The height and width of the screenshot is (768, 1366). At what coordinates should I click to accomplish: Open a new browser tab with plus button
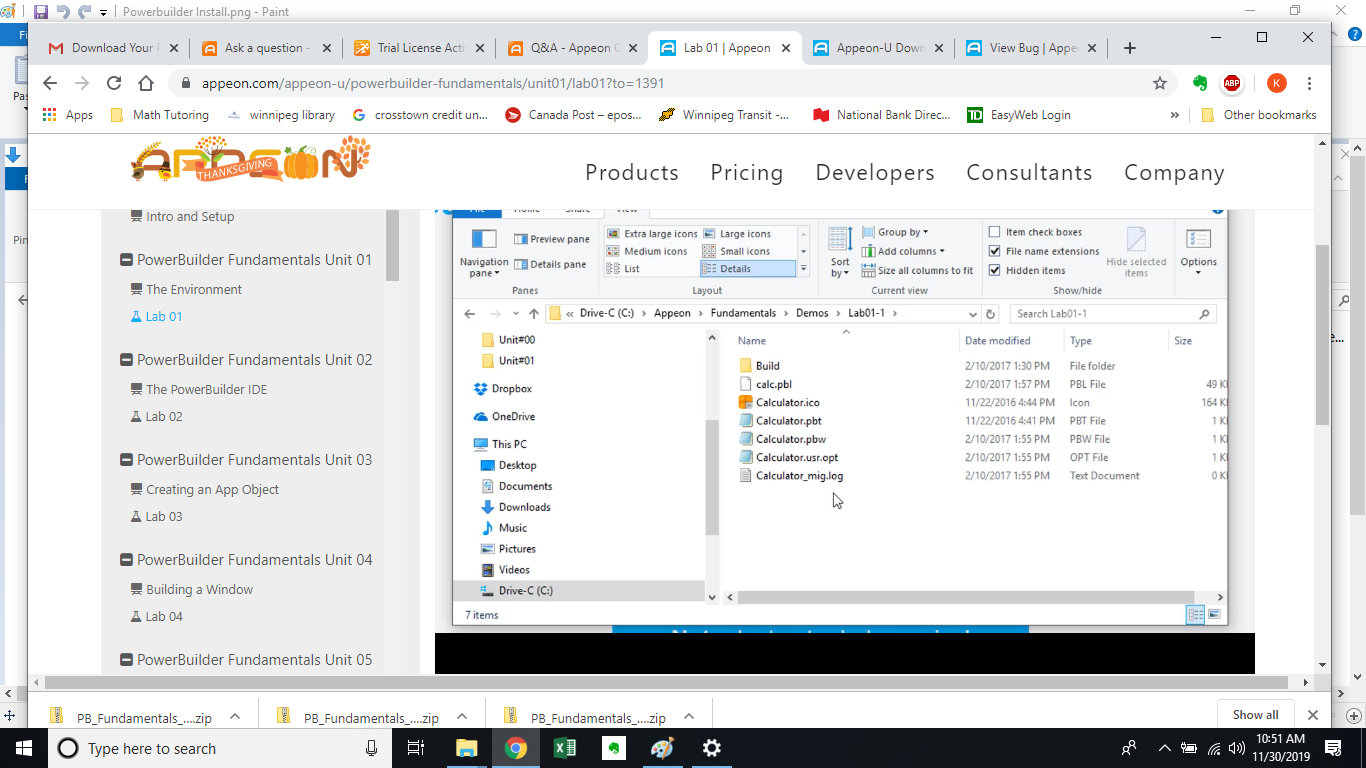coord(1129,48)
